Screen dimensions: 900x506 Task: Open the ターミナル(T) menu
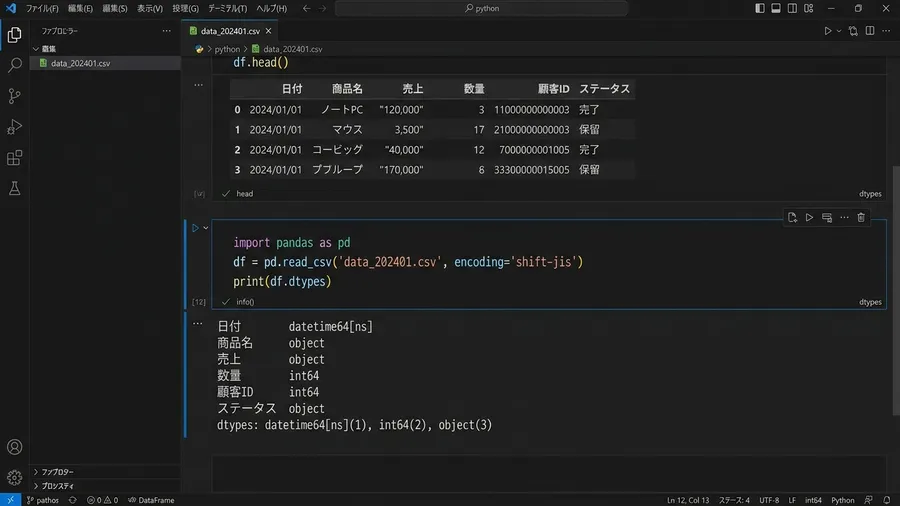[x=227, y=9]
